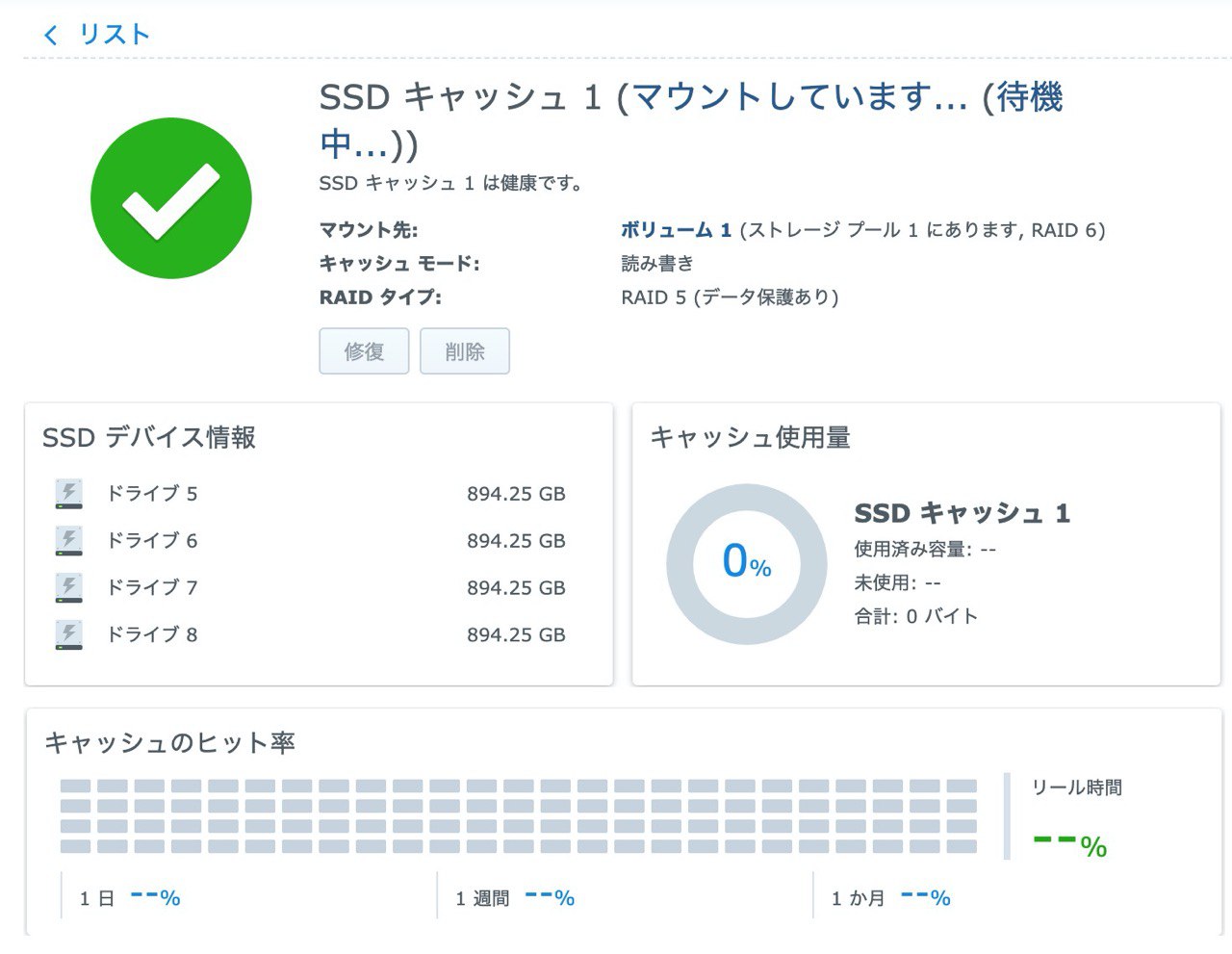Click the ドライブ 6 label
Screen dimensions: 1232x954
152,541
